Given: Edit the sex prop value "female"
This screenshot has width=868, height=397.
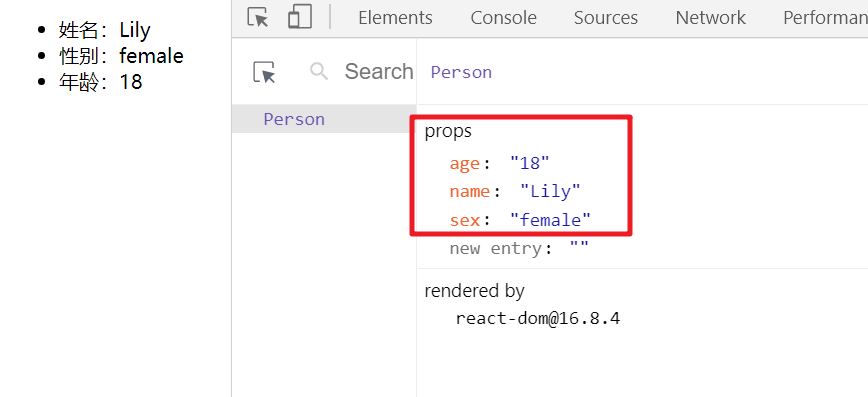Looking at the screenshot, I should coord(550,220).
